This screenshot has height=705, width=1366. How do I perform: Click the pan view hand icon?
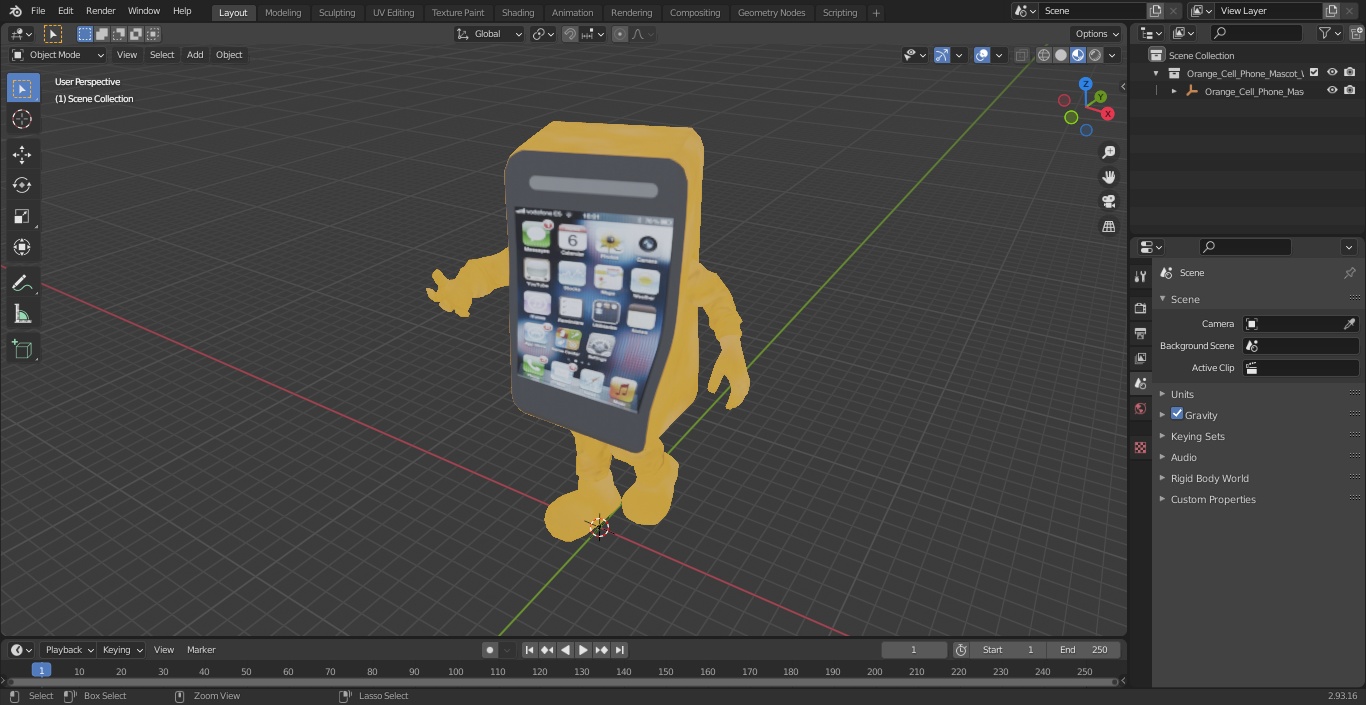[1108, 177]
